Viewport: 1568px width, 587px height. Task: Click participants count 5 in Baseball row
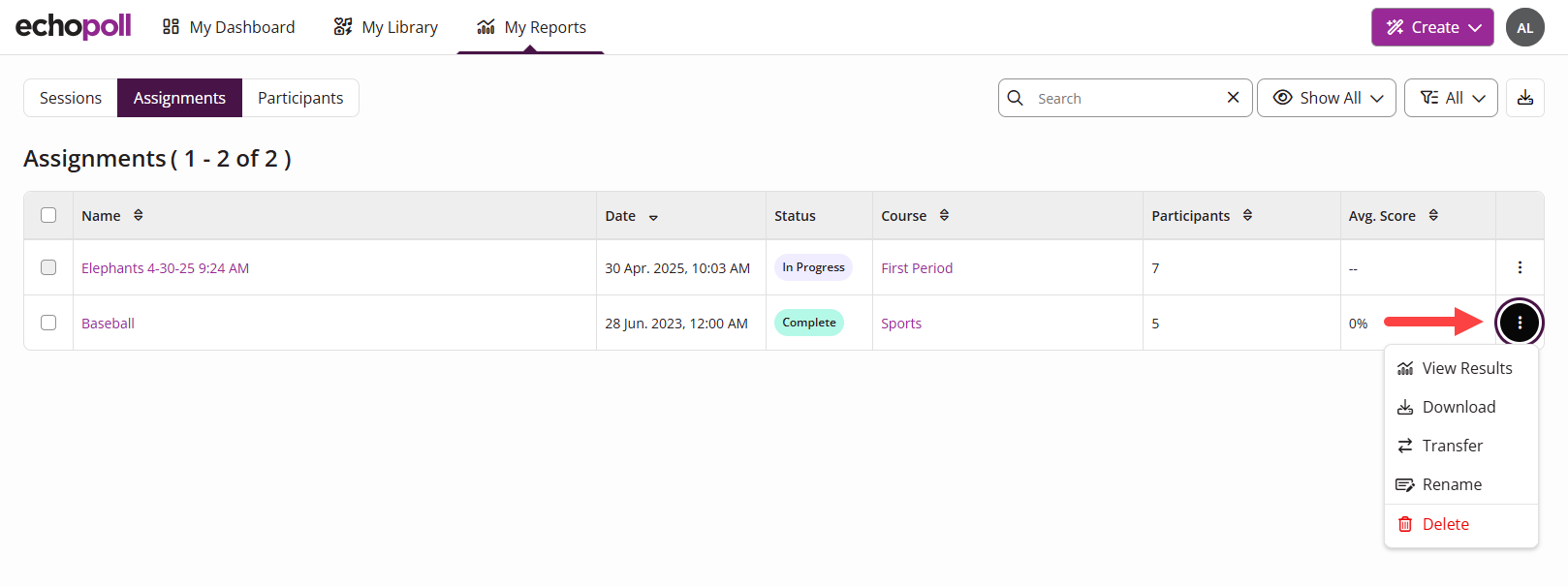(1155, 324)
